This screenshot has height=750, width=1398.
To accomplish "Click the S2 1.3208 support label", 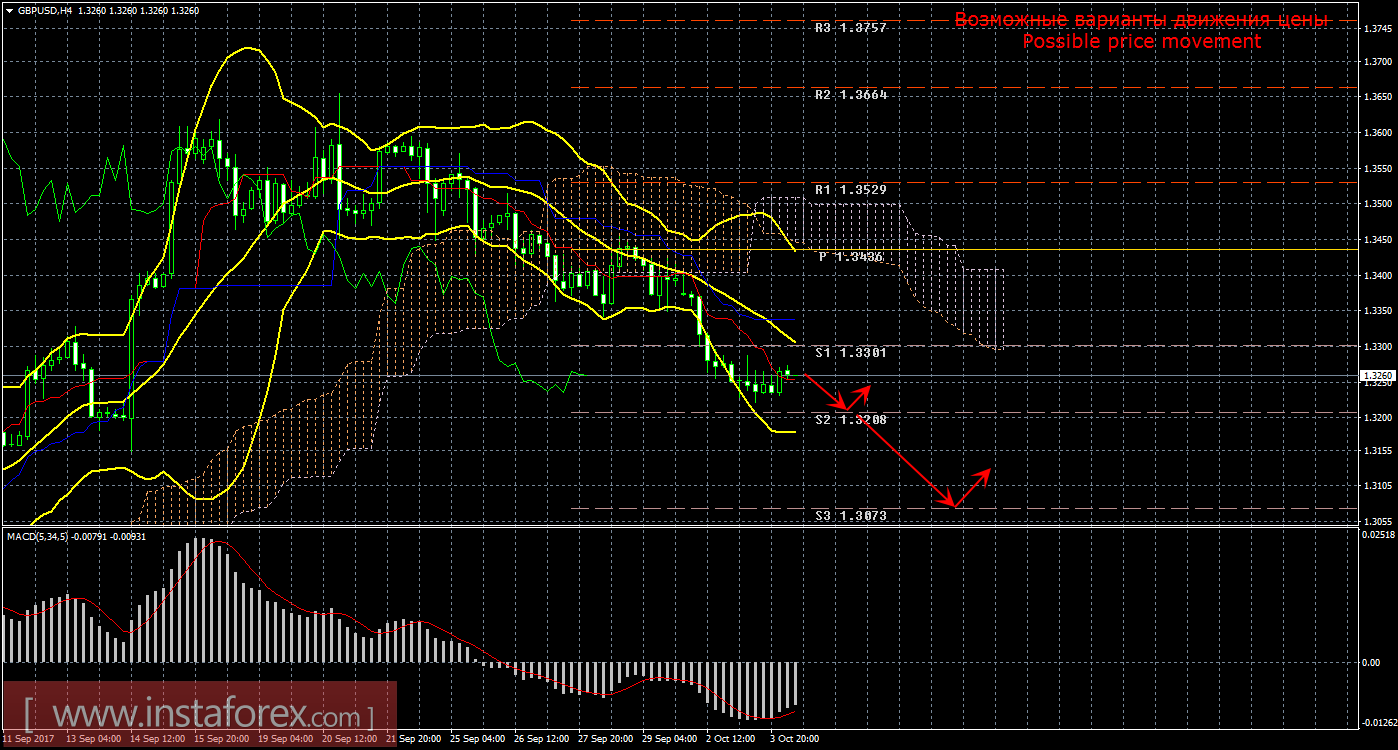I will 850,420.
